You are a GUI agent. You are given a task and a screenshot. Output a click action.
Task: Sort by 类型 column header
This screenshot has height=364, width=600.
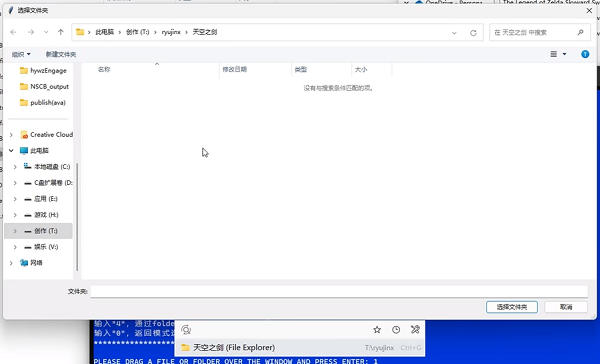301,69
